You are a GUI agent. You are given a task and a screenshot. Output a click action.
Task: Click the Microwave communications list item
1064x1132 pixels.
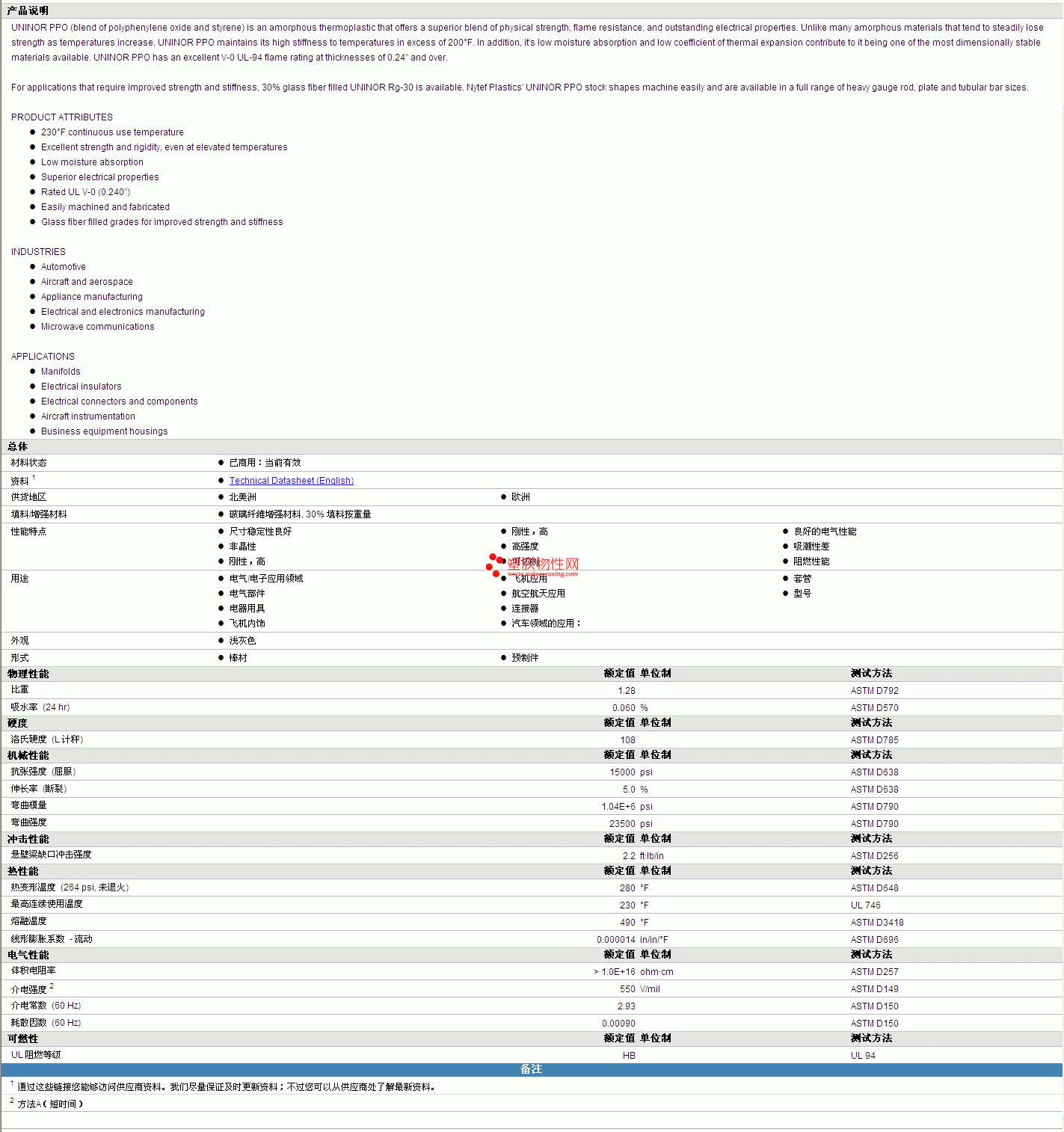click(98, 327)
